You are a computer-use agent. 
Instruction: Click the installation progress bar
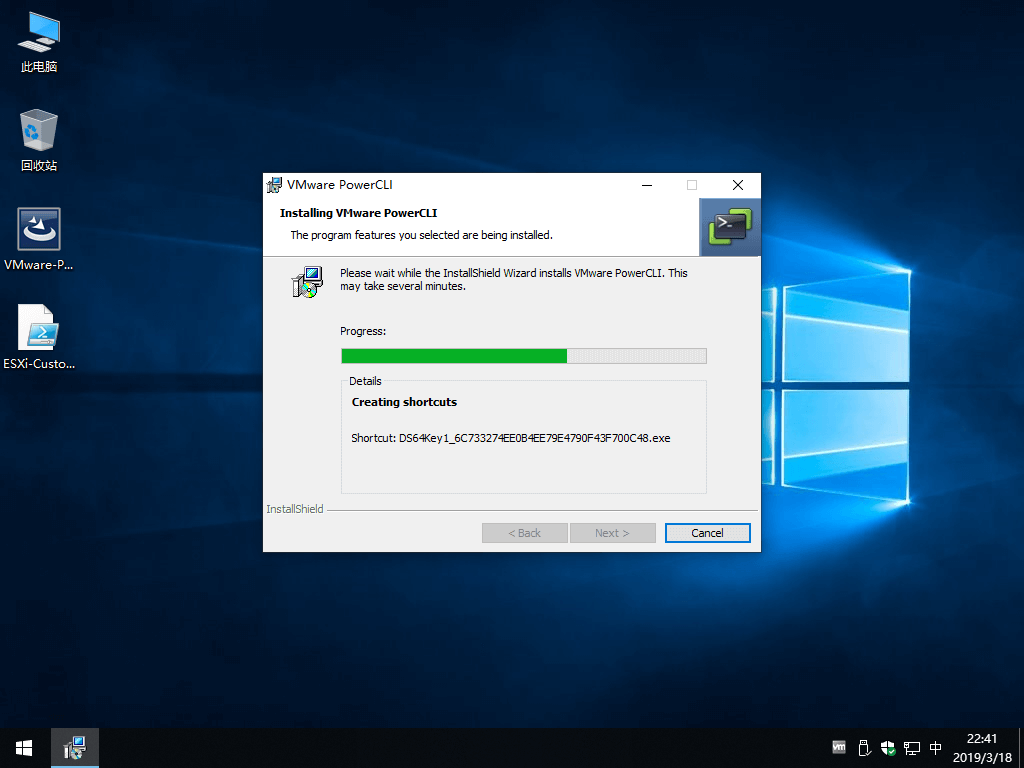(x=523, y=356)
